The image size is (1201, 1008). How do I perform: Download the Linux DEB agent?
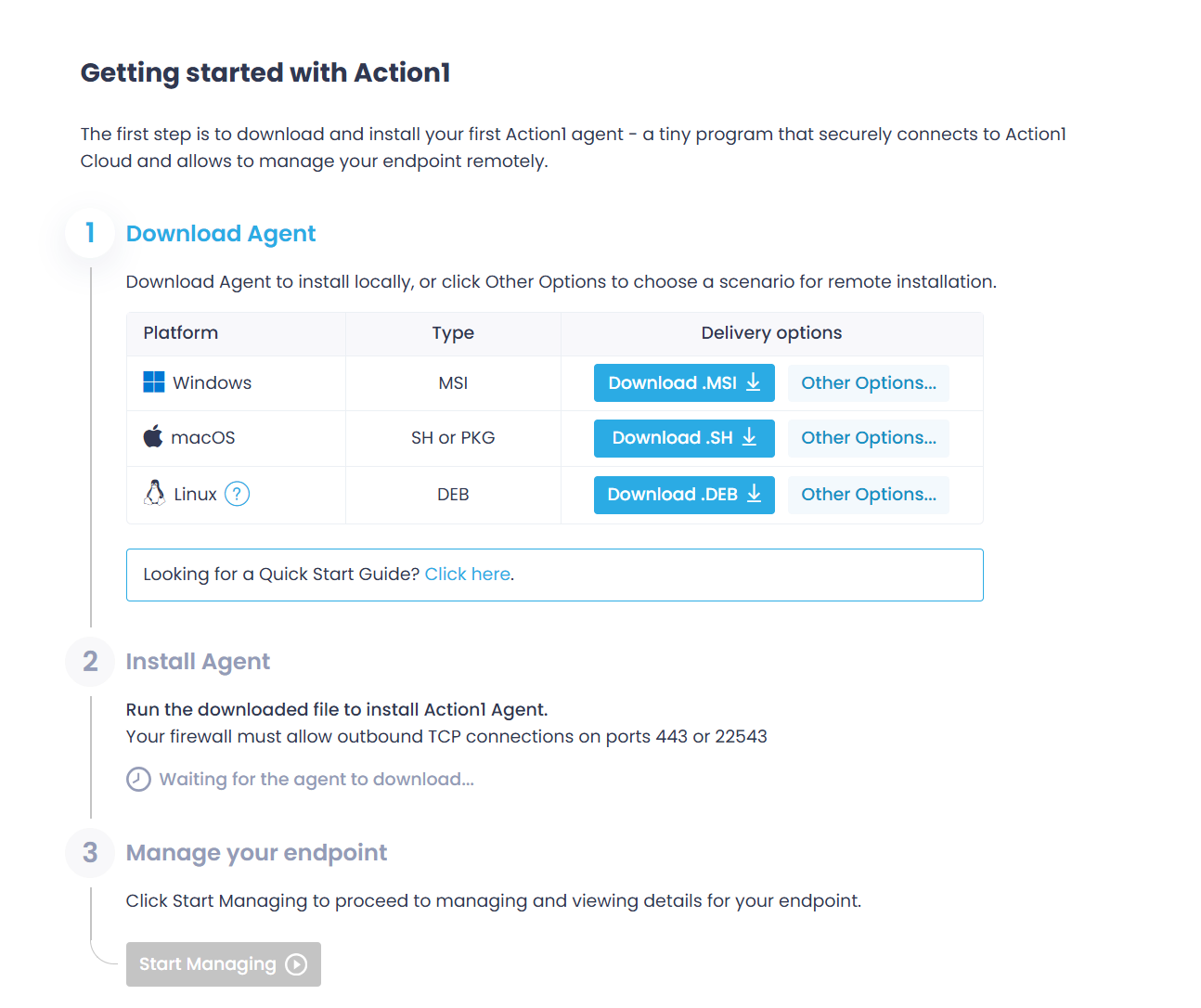click(684, 495)
